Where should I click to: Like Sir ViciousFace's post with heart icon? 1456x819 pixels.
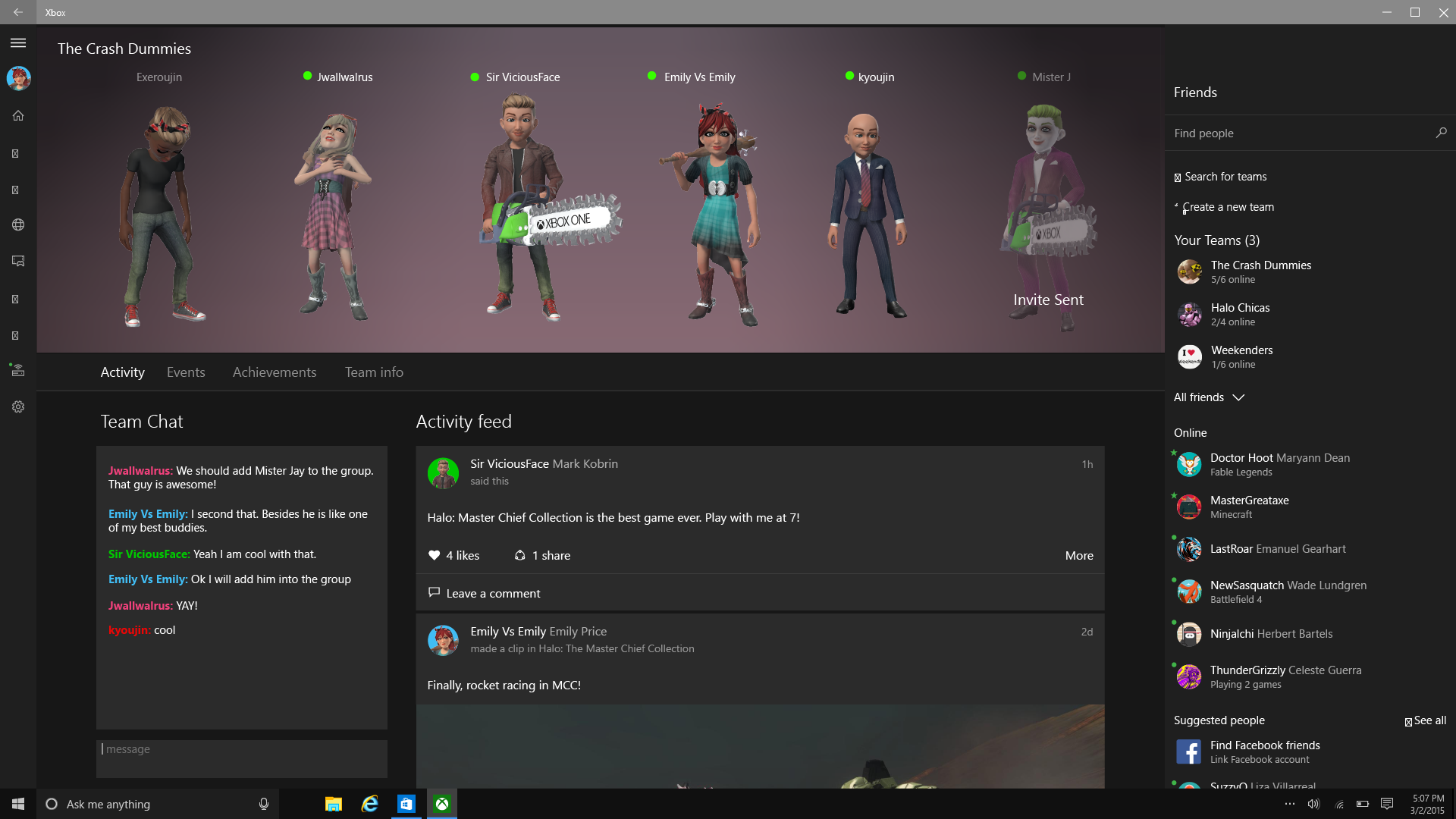pyautogui.click(x=434, y=555)
